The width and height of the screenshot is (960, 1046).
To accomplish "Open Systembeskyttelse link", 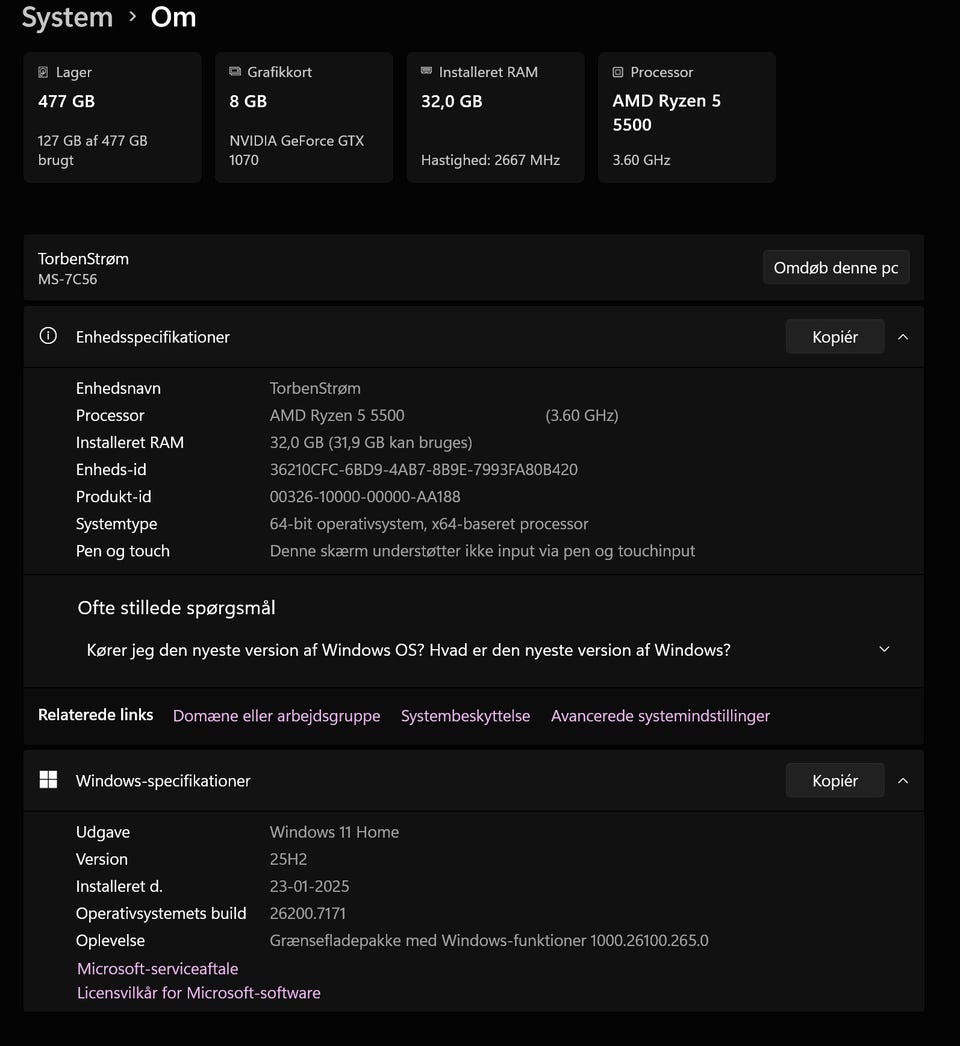I will click(465, 716).
